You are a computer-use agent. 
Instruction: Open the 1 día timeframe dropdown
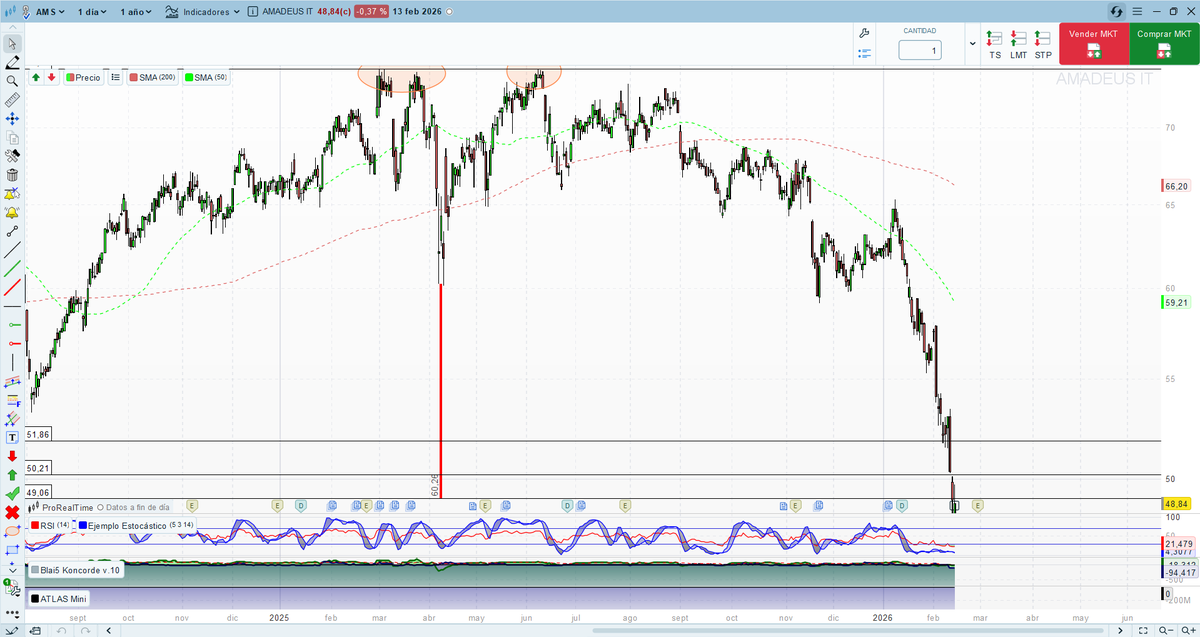click(x=93, y=12)
